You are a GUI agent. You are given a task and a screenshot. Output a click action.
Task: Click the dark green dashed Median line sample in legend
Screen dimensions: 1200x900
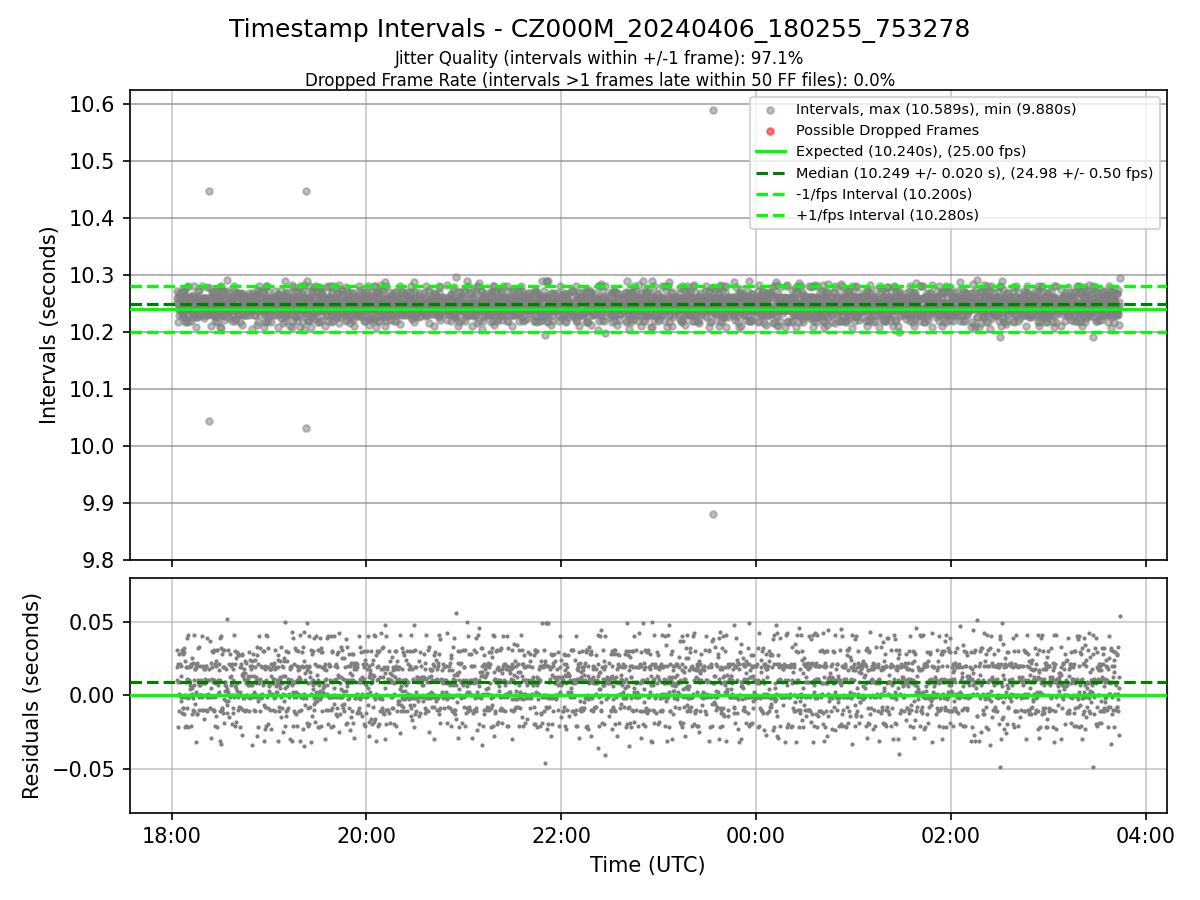click(770, 173)
